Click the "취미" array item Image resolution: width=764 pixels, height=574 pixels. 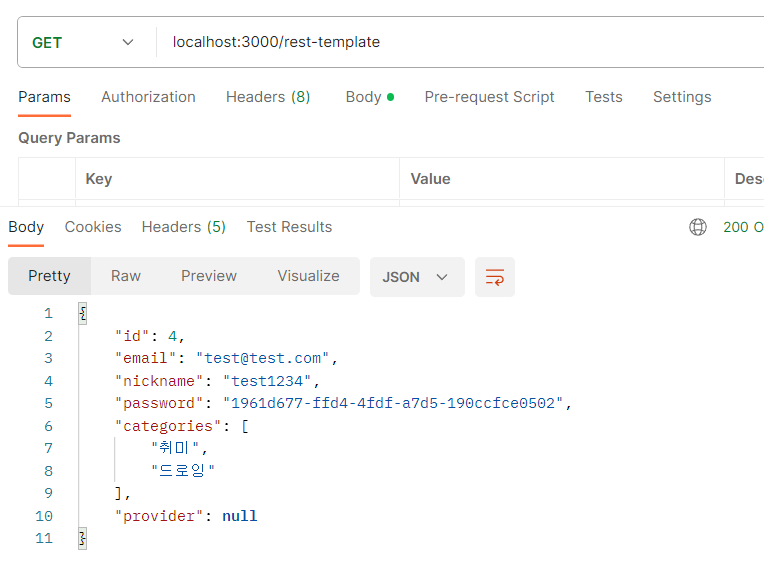[175, 448]
